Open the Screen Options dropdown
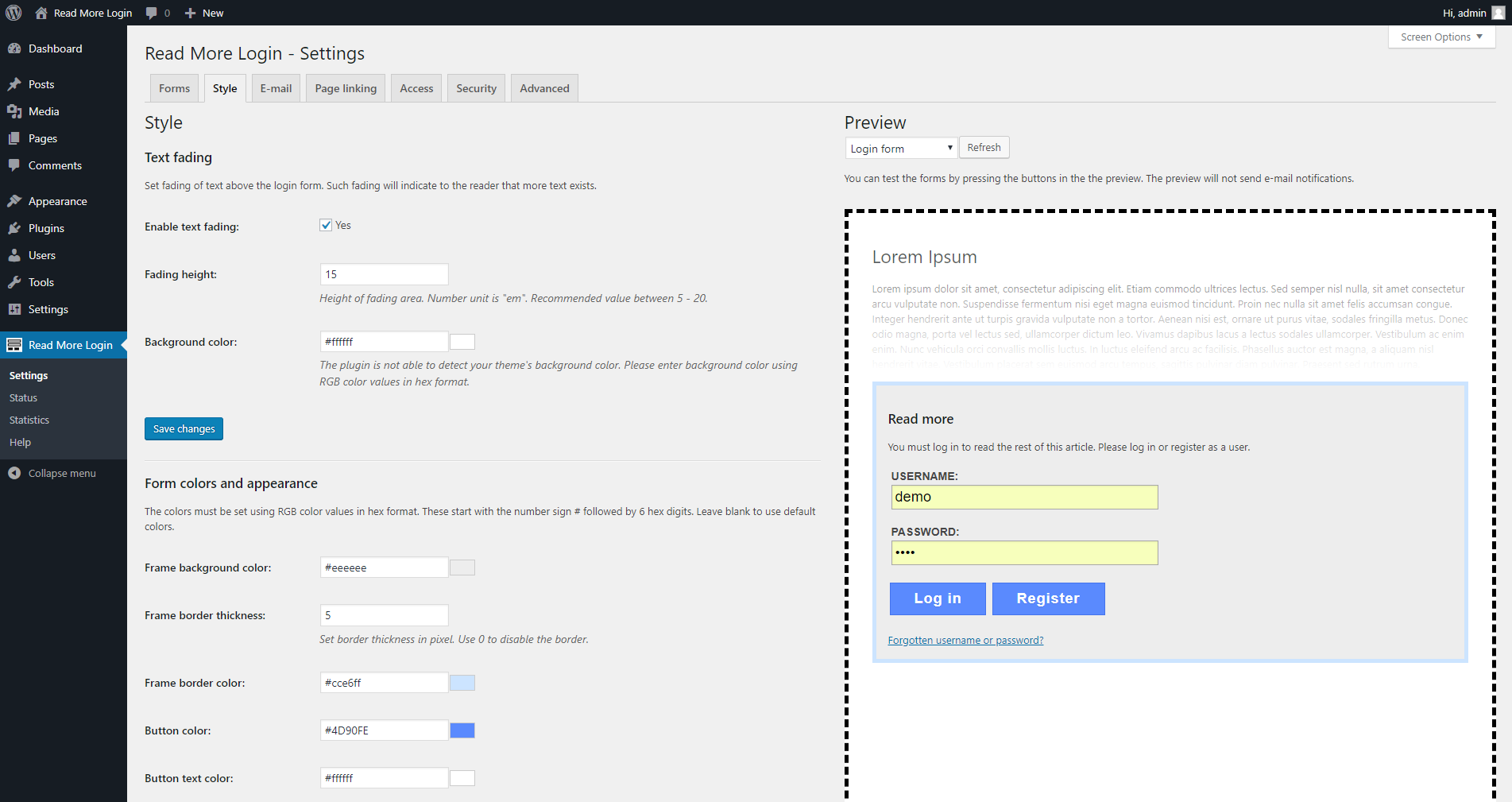 1440,37
